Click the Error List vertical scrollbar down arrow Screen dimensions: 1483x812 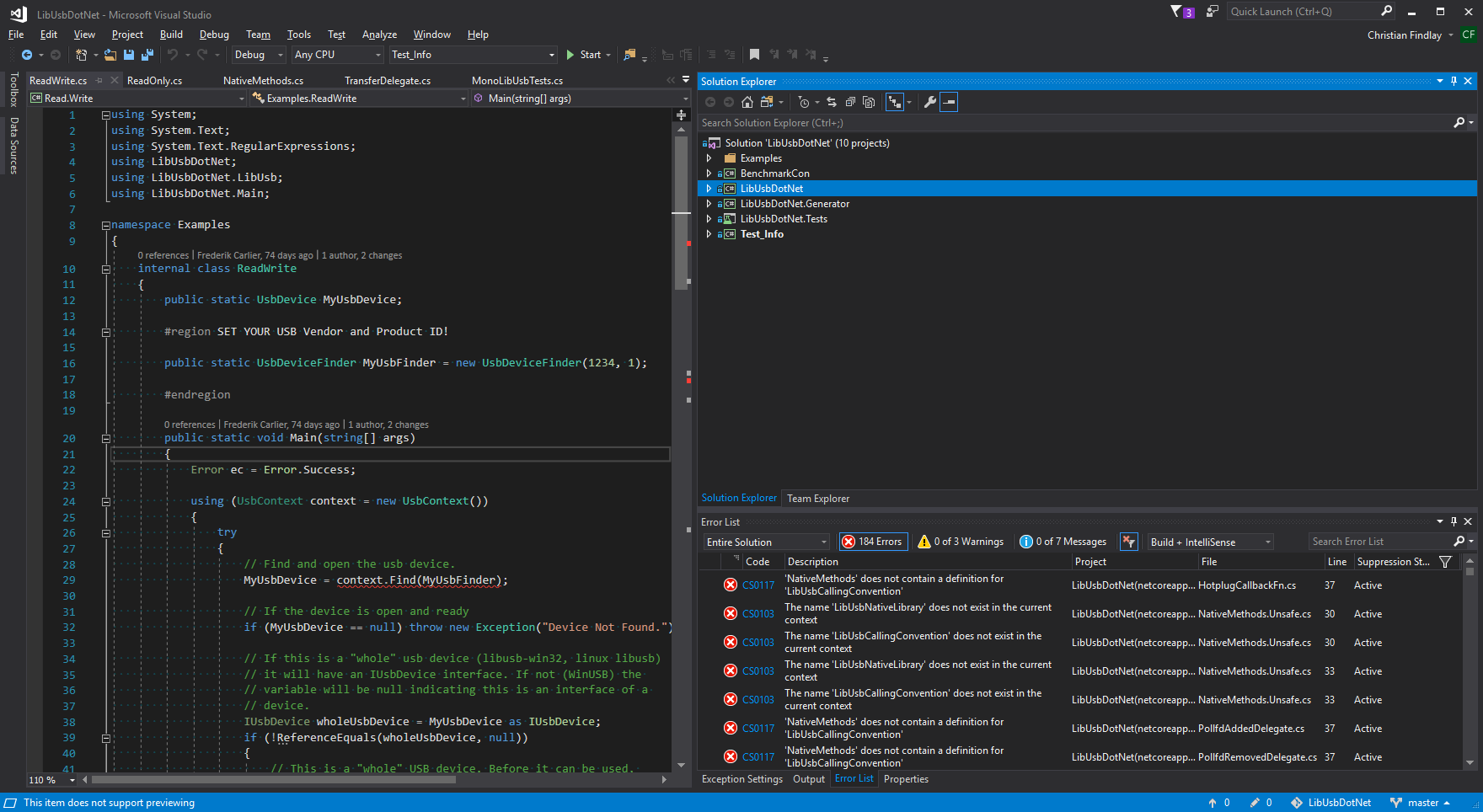coord(1470,763)
